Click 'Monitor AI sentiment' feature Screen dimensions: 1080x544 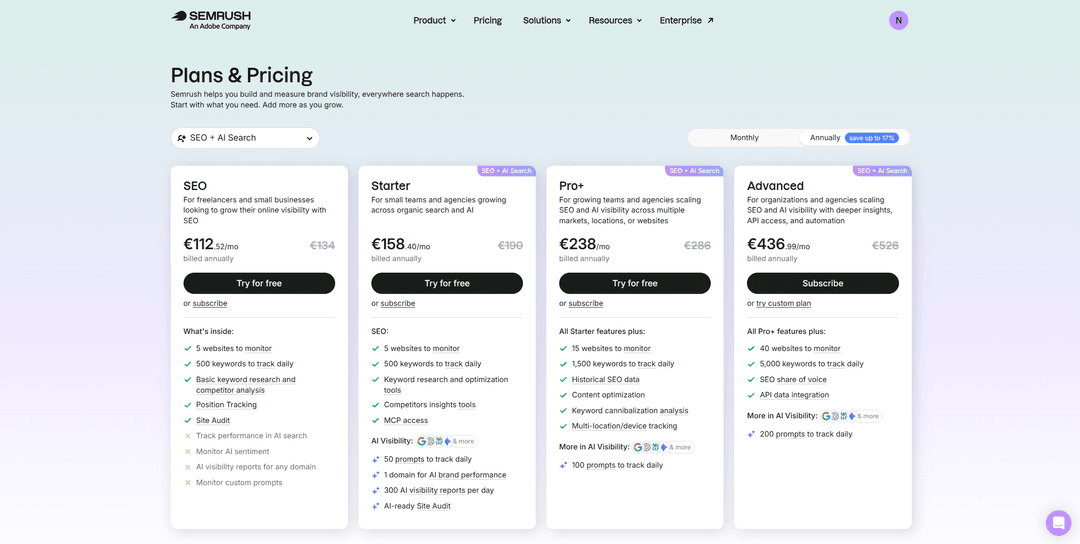[235, 452]
